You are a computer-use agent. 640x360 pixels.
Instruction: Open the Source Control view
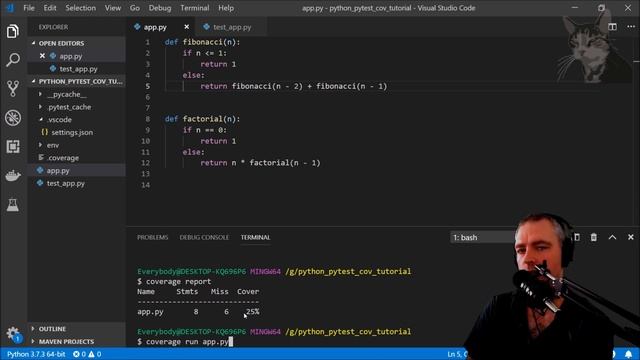coord(13,89)
